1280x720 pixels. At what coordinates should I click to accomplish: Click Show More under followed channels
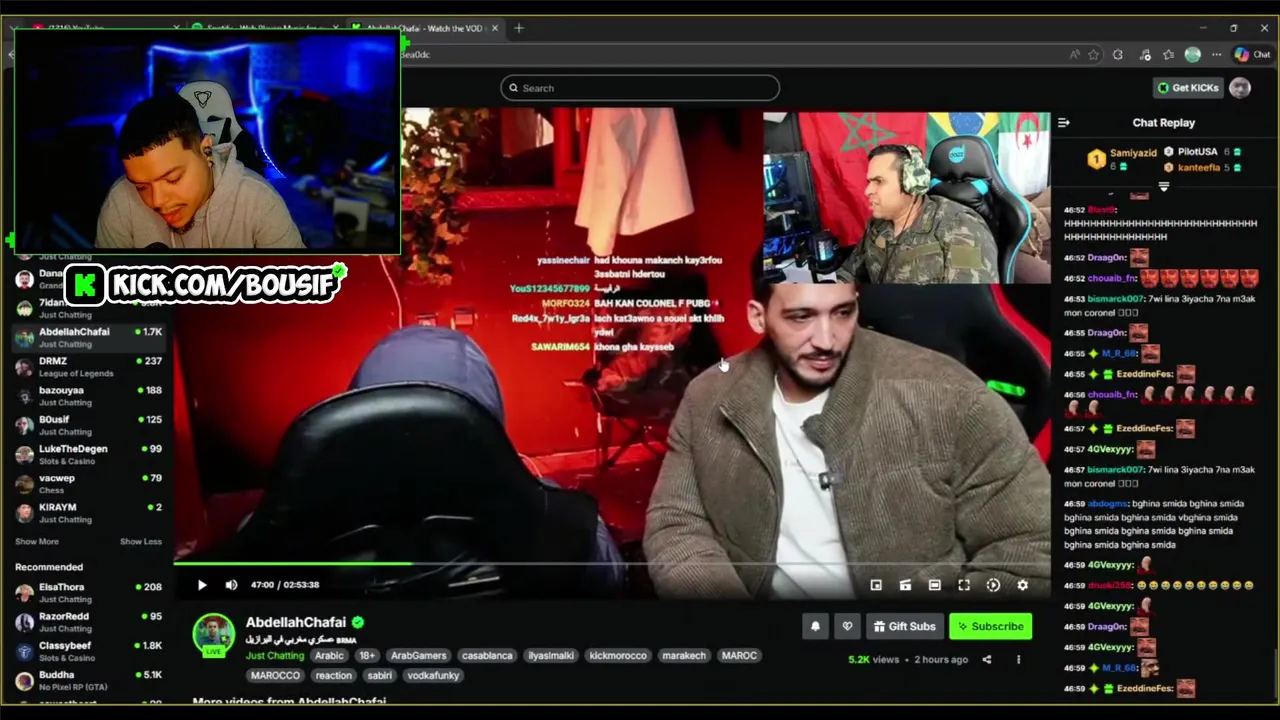(x=37, y=542)
